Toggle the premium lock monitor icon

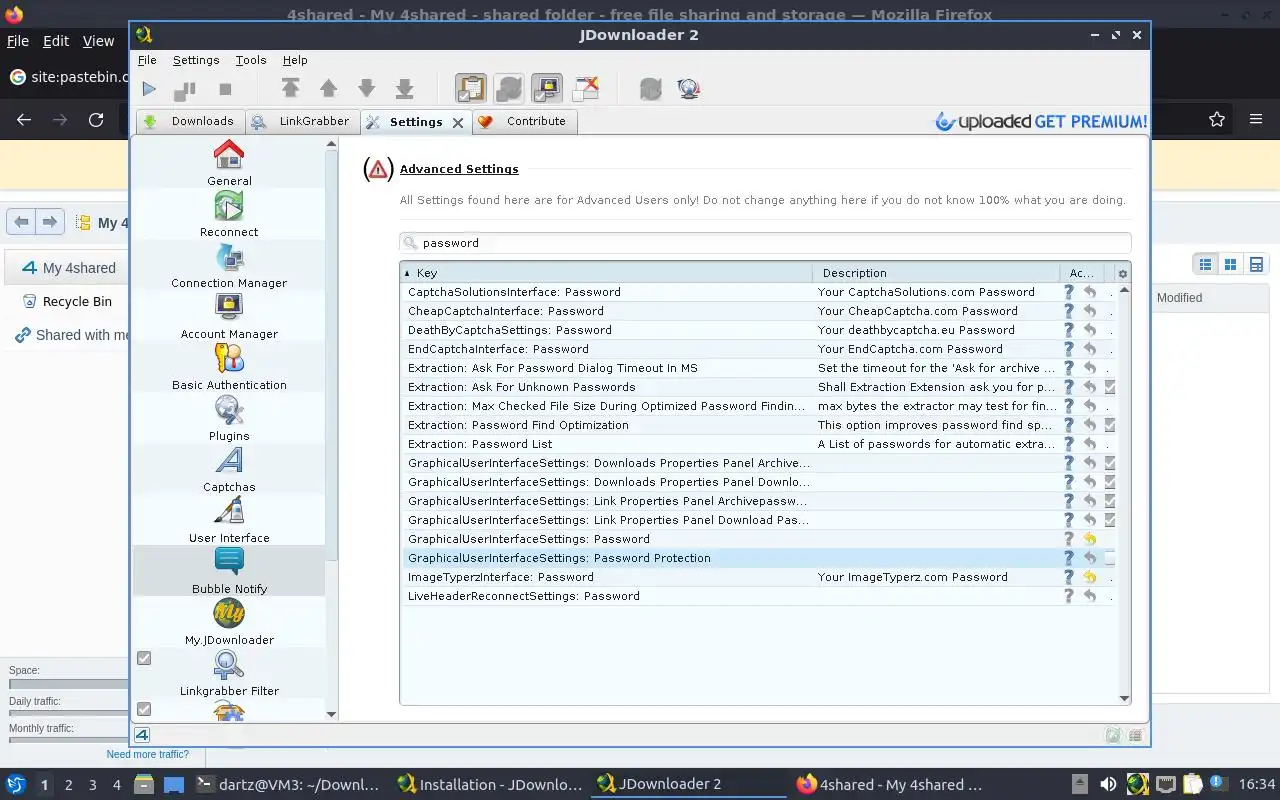click(547, 89)
